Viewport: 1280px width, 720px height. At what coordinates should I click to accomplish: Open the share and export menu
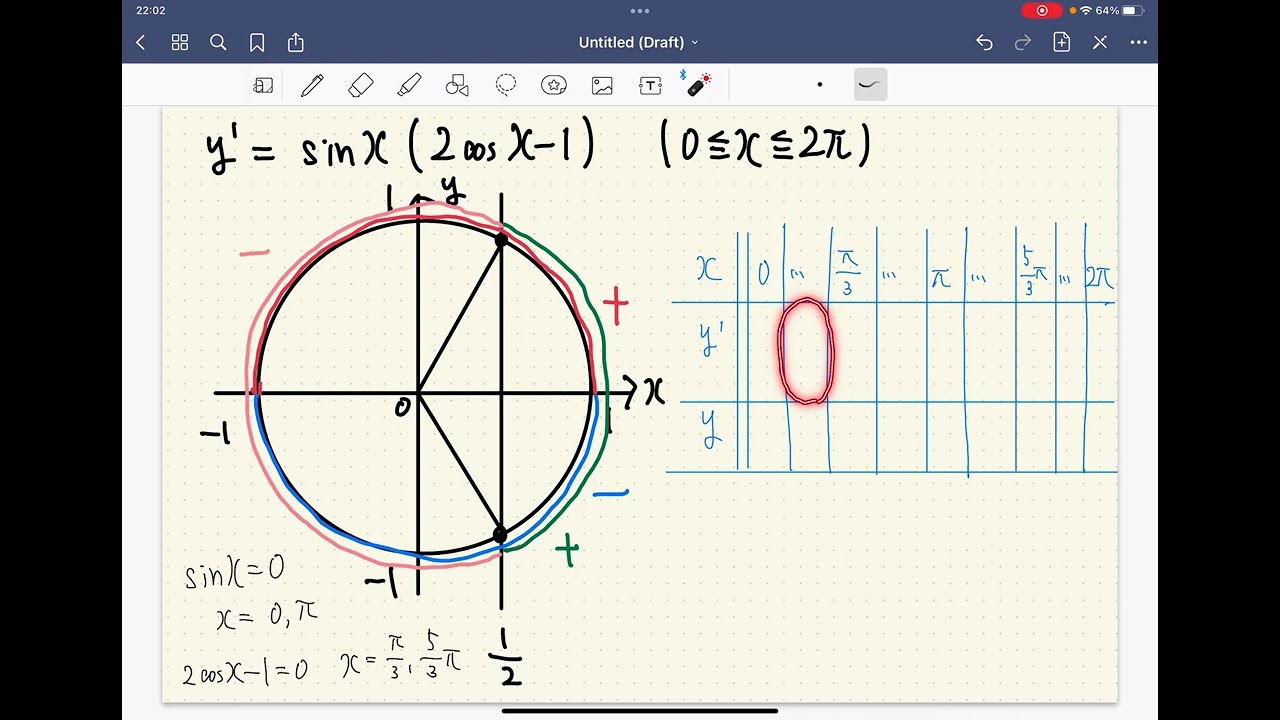coord(295,43)
